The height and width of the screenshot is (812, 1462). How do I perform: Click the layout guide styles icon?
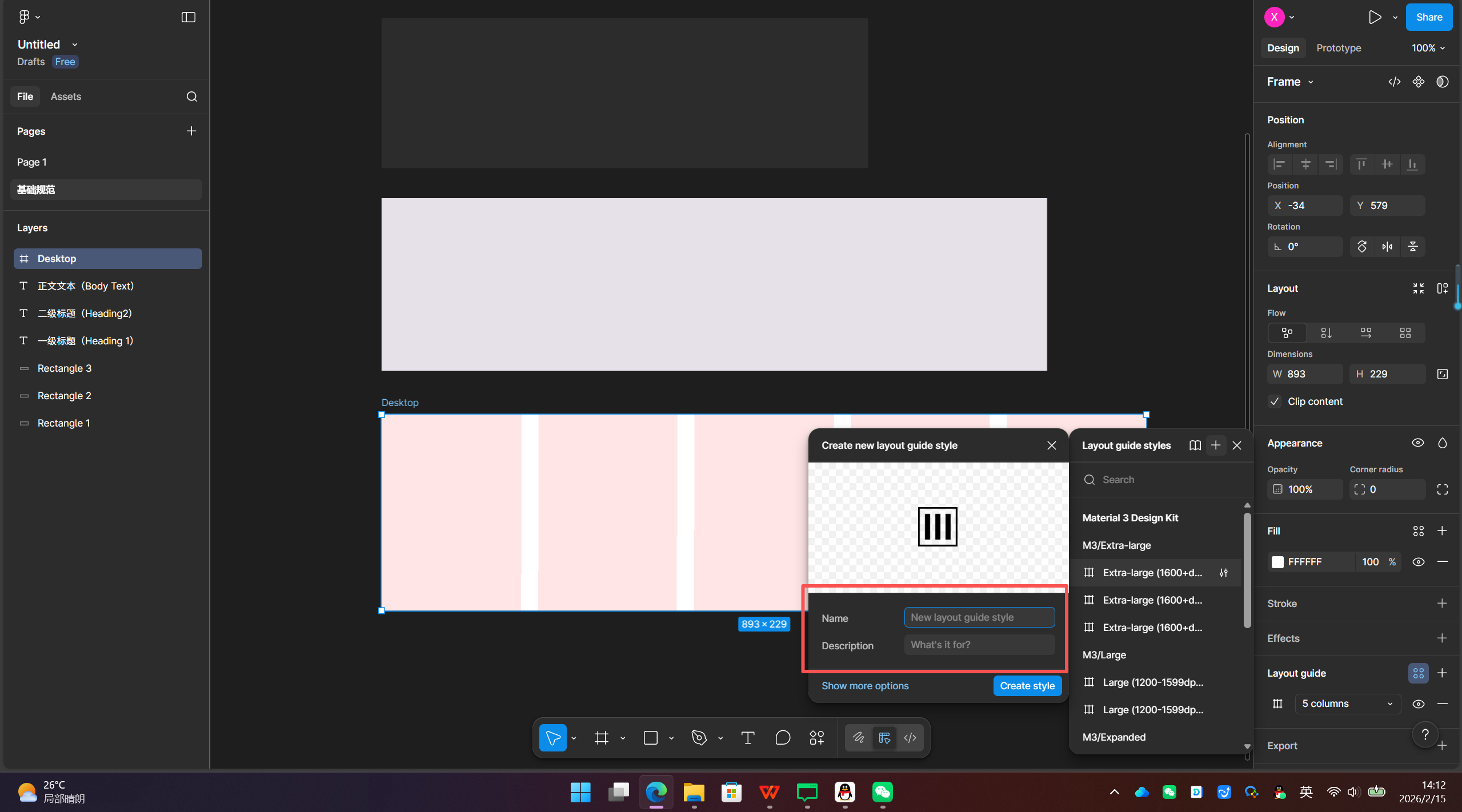[x=1418, y=673]
